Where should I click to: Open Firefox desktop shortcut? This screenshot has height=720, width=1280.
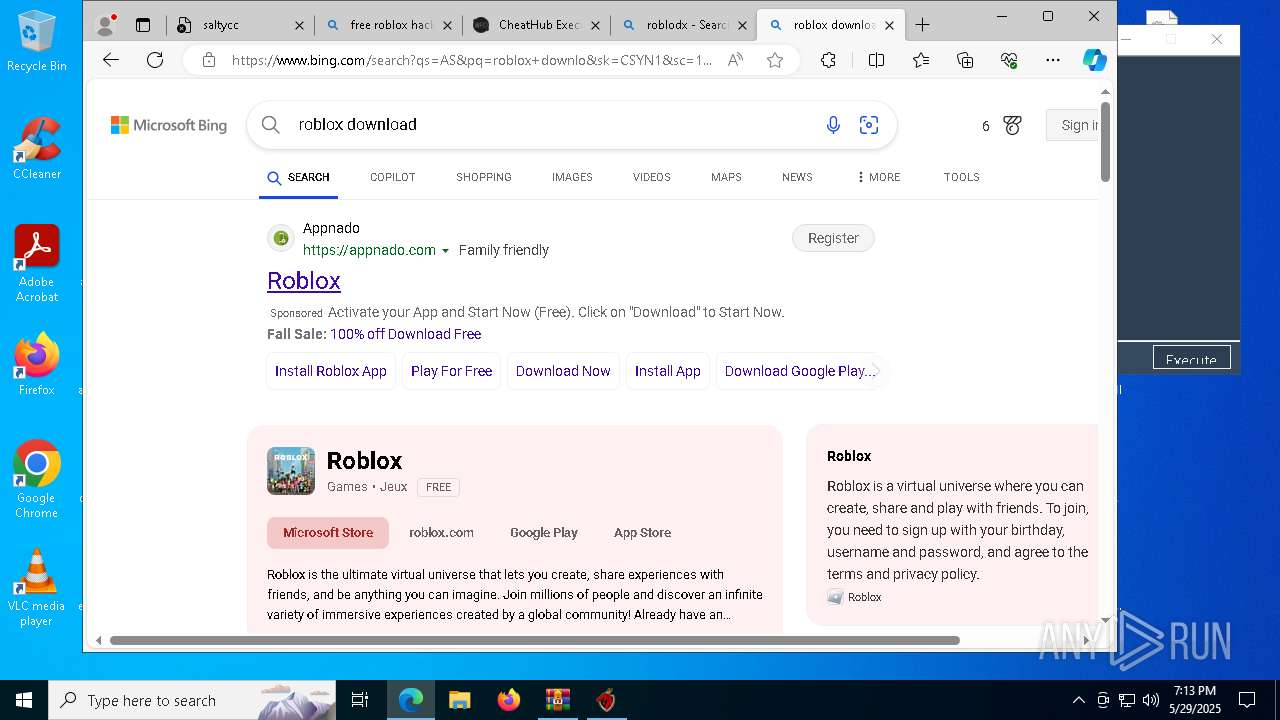pyautogui.click(x=37, y=365)
